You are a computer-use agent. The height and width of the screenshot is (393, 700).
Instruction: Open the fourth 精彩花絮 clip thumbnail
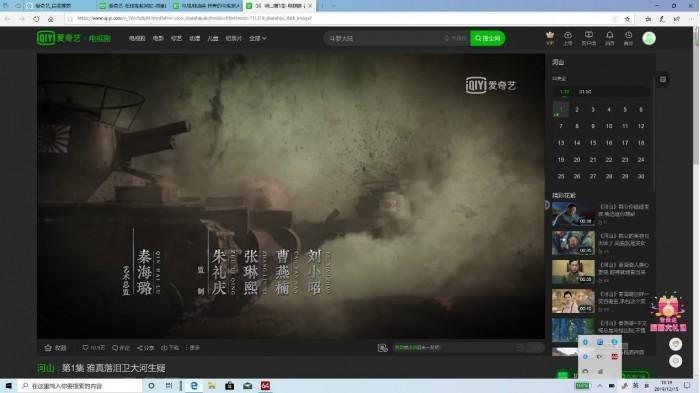pyautogui.click(x=573, y=301)
